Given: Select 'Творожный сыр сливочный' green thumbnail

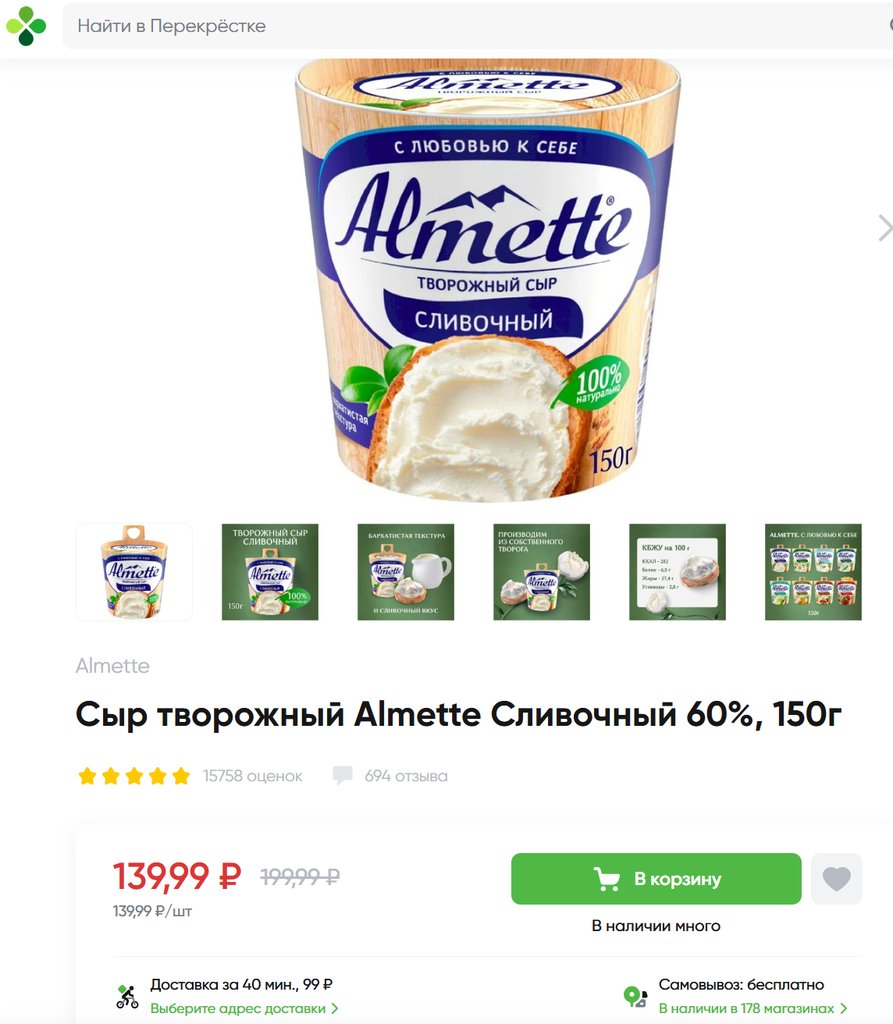Looking at the screenshot, I should click(x=270, y=571).
